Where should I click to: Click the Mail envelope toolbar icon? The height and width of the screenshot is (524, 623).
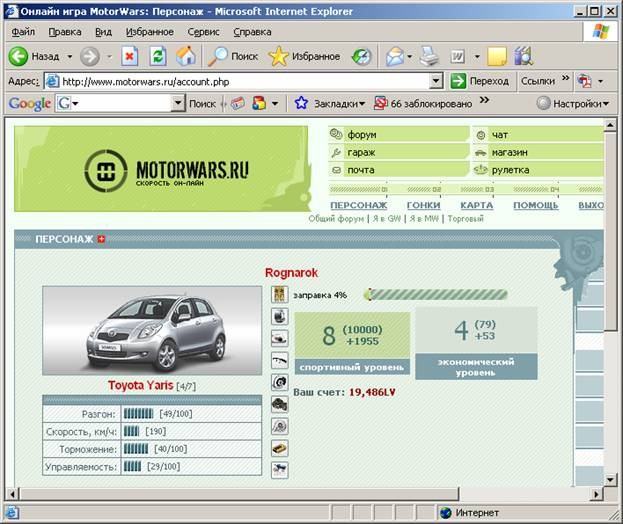pos(395,57)
